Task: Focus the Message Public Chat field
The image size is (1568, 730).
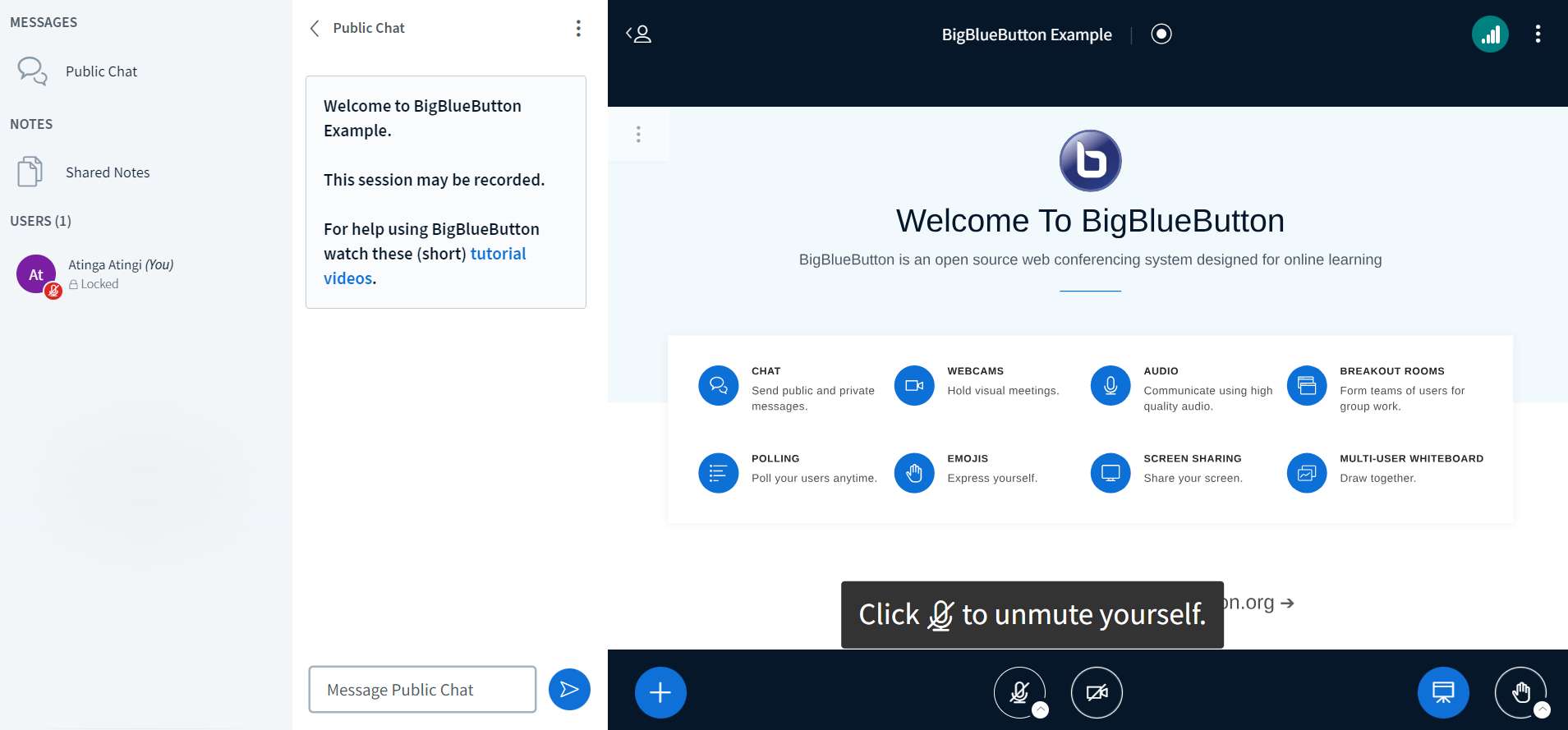Action: (422, 690)
